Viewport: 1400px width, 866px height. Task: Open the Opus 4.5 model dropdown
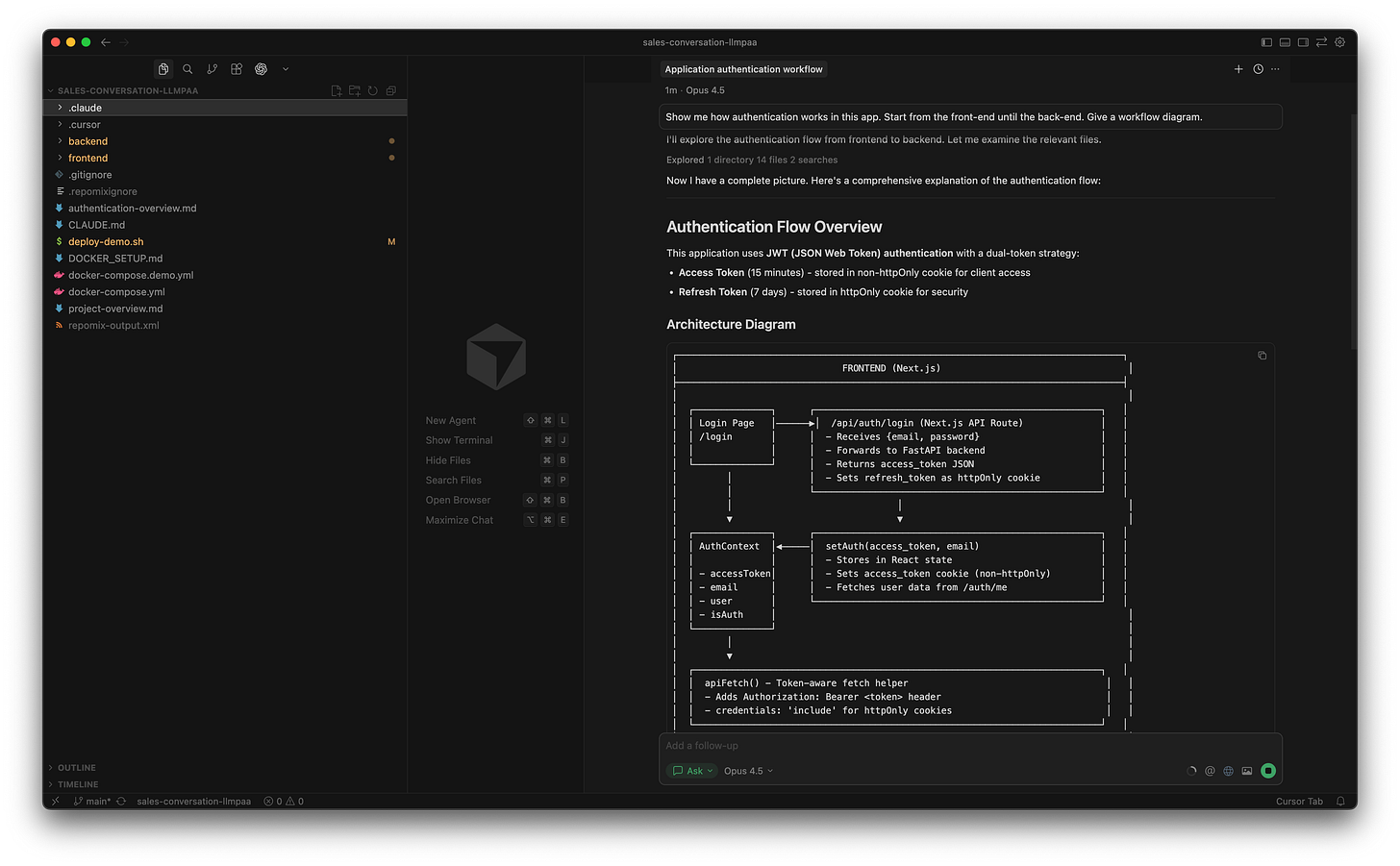coord(747,770)
